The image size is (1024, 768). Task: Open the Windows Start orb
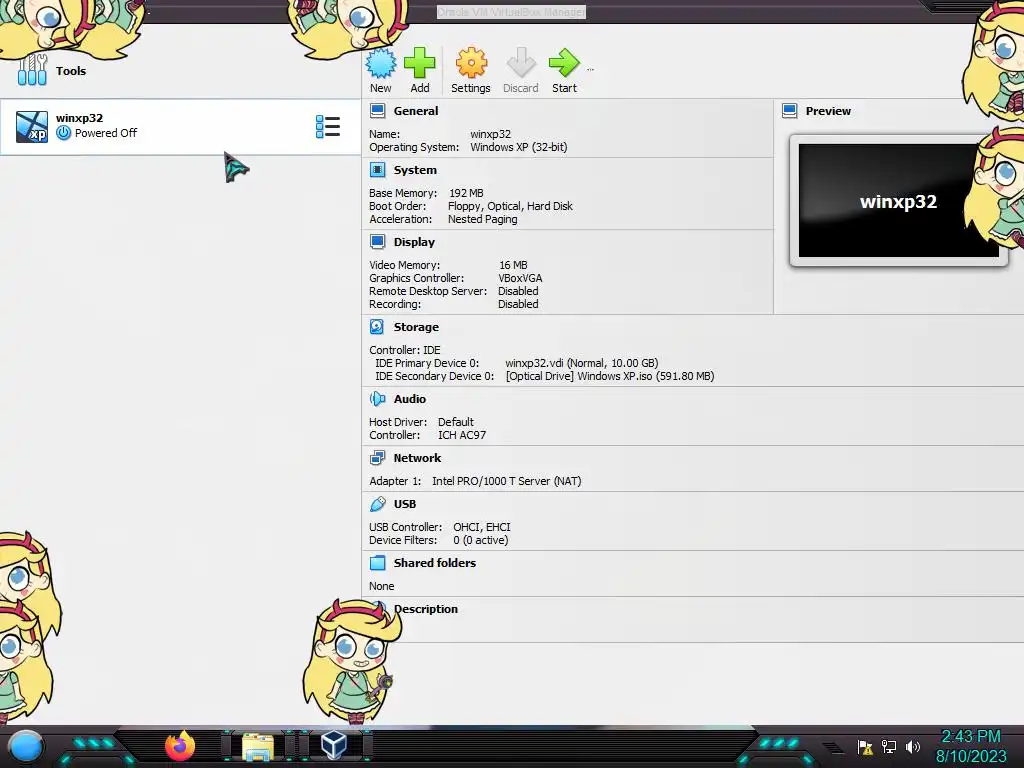pyautogui.click(x=26, y=746)
